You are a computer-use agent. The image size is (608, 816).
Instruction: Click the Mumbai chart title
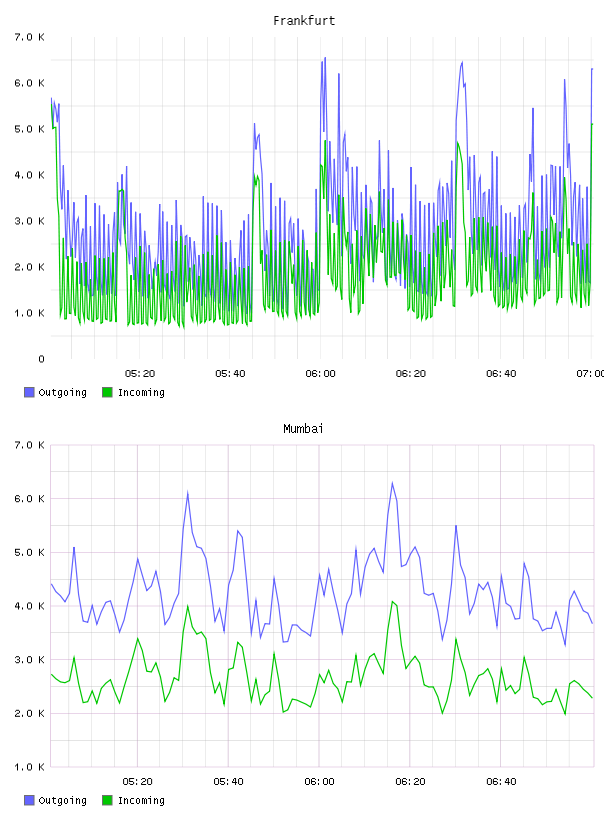303,429
